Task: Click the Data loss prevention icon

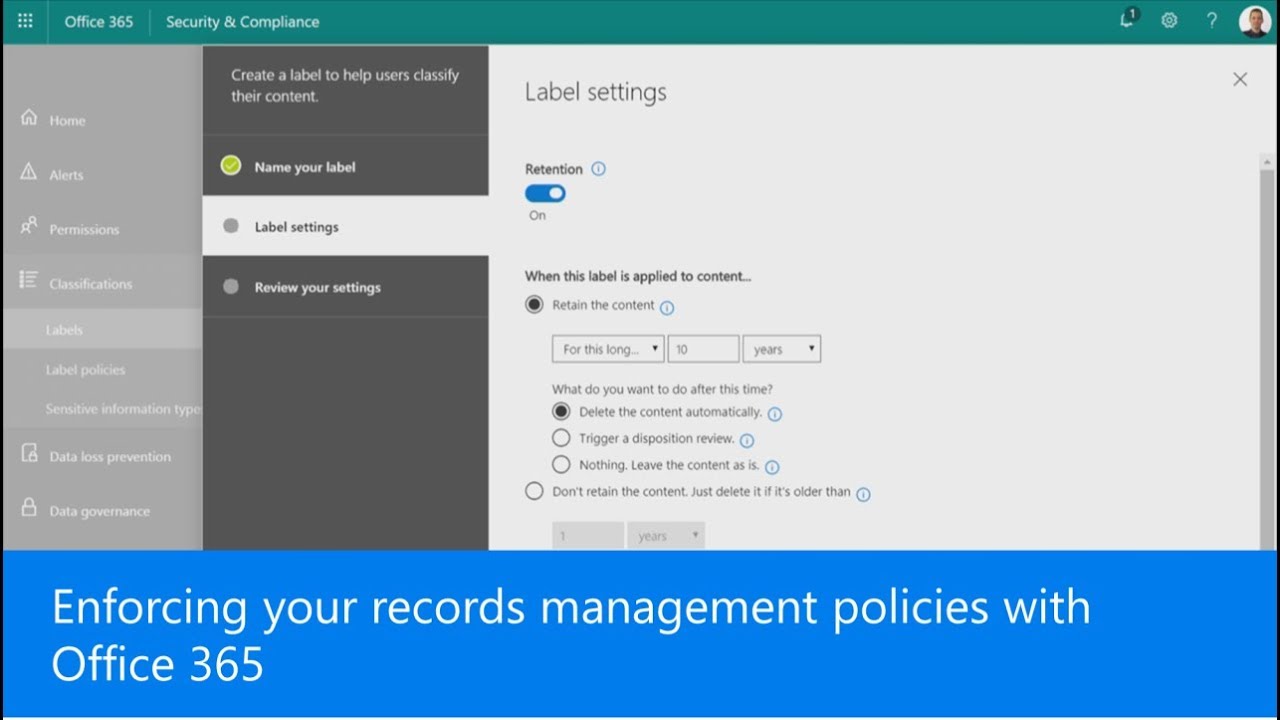Action: [29, 454]
